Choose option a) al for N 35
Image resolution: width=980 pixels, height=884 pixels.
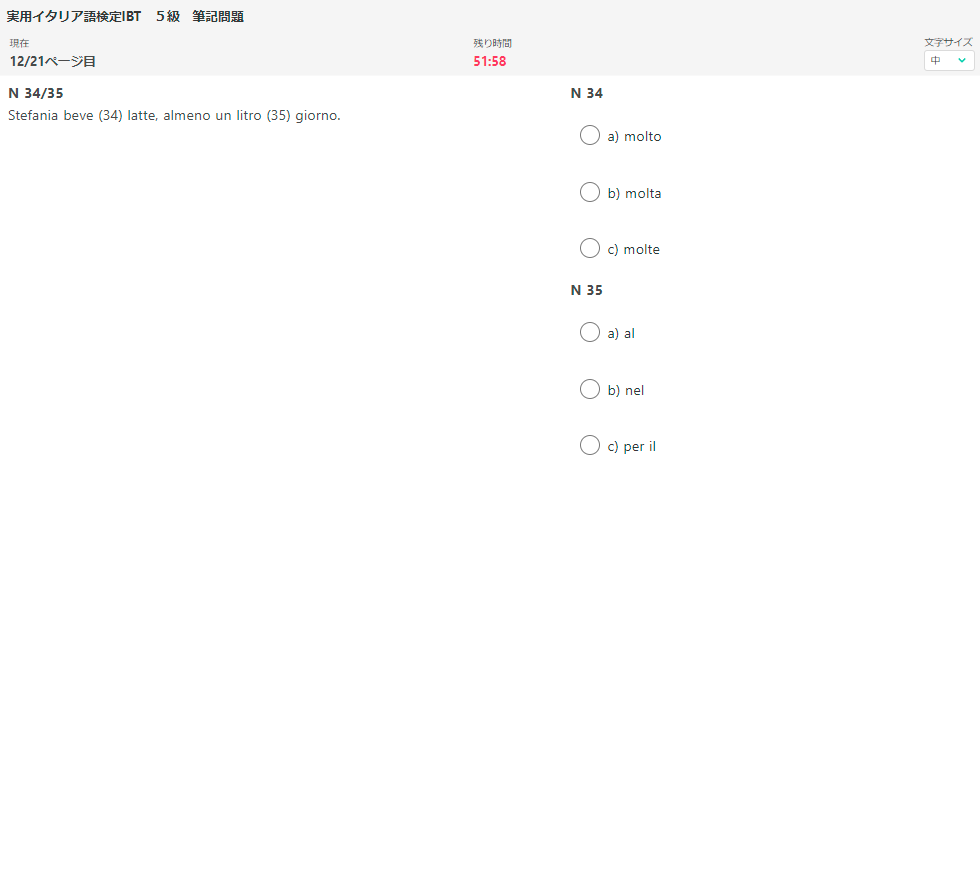coord(589,332)
